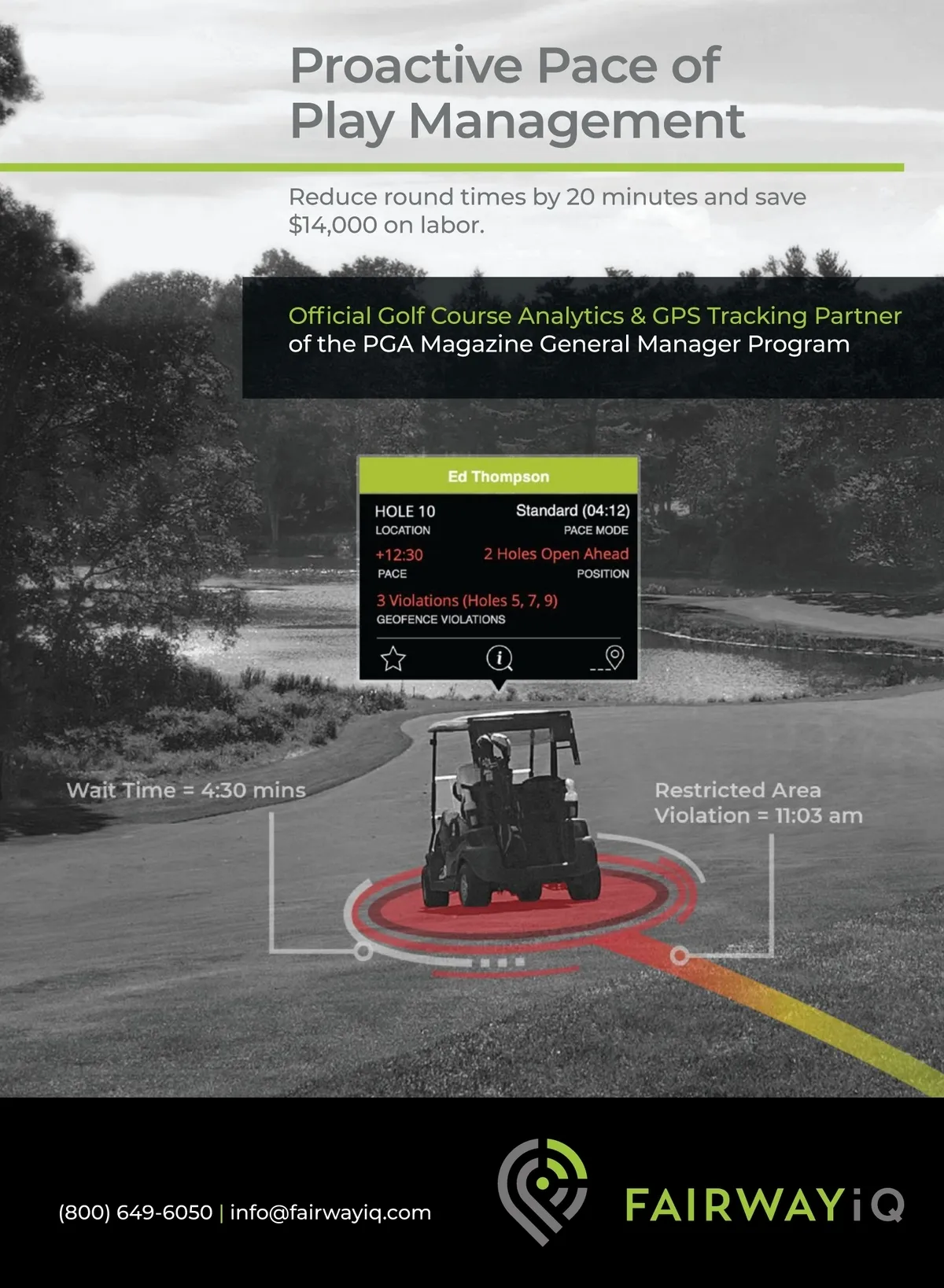Click the circle marker on Wait Time callout
The height and width of the screenshot is (1288, 944).
363,952
